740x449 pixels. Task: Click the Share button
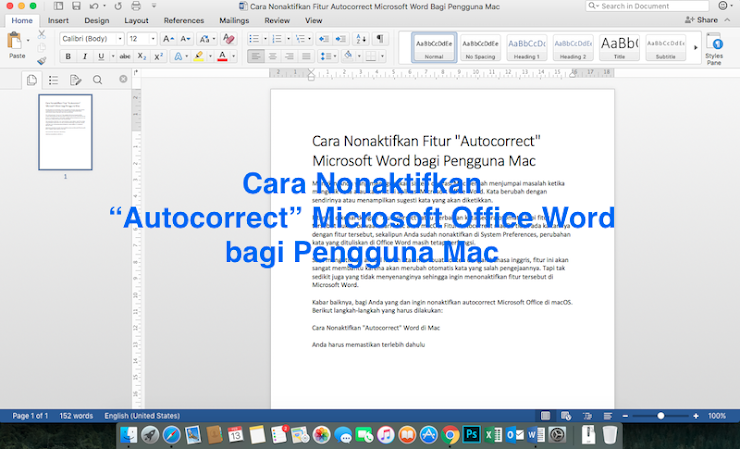(701, 20)
